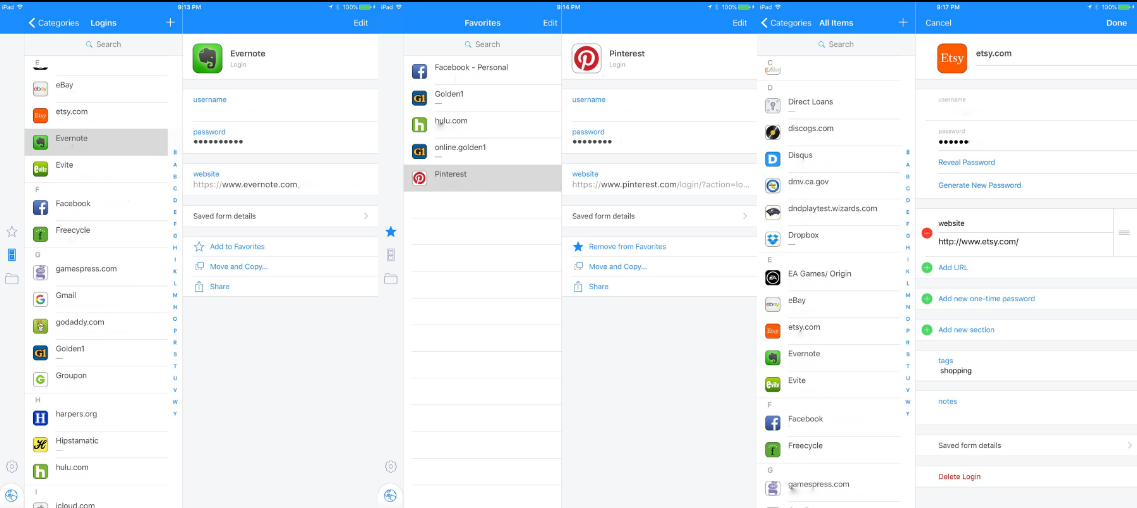
Task: Expand Saved form details in Pinterest detail
Action: point(659,216)
